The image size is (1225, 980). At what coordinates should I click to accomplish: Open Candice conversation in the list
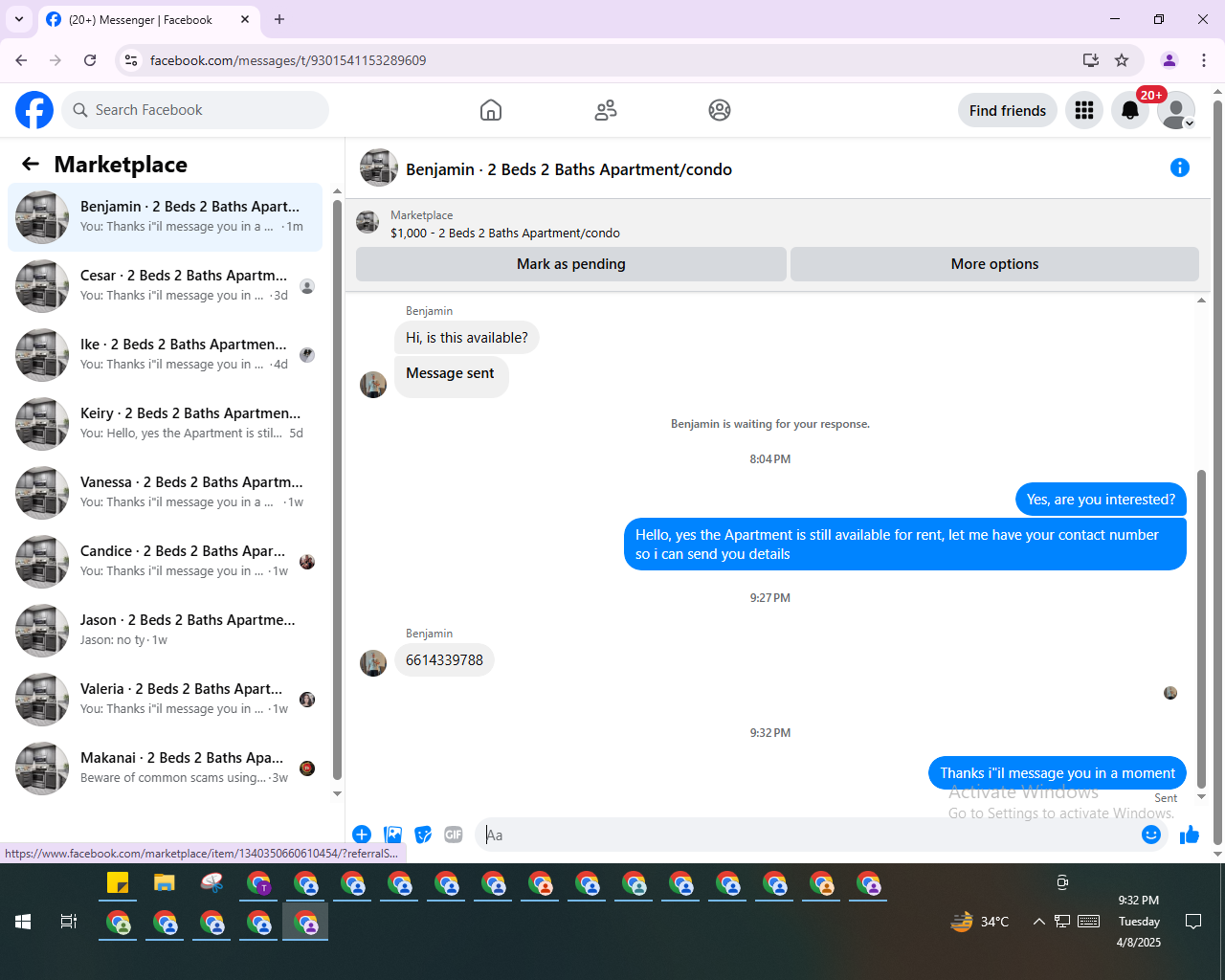pyautogui.click(x=165, y=562)
